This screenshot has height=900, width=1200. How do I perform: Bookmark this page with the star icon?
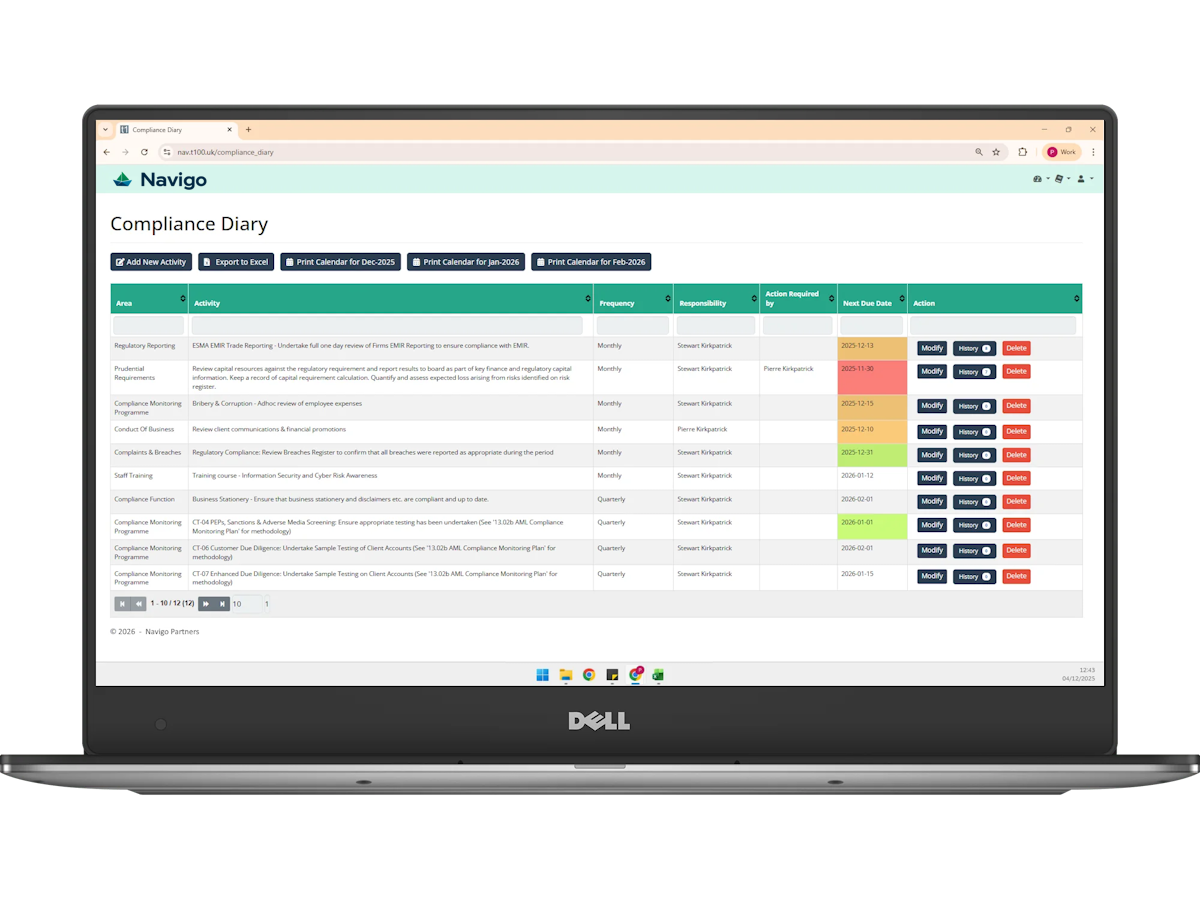click(996, 152)
